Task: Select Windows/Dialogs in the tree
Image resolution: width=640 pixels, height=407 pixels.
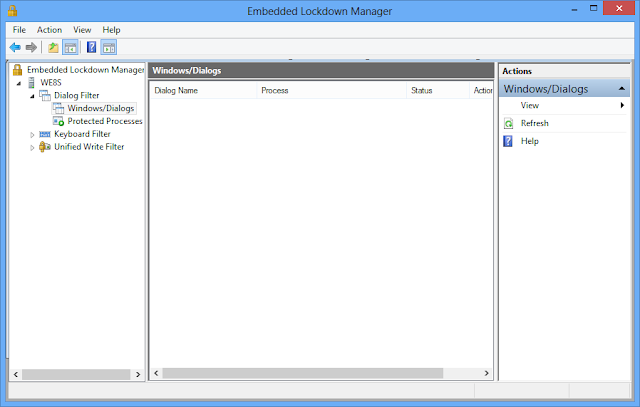Action: pyautogui.click(x=101, y=108)
